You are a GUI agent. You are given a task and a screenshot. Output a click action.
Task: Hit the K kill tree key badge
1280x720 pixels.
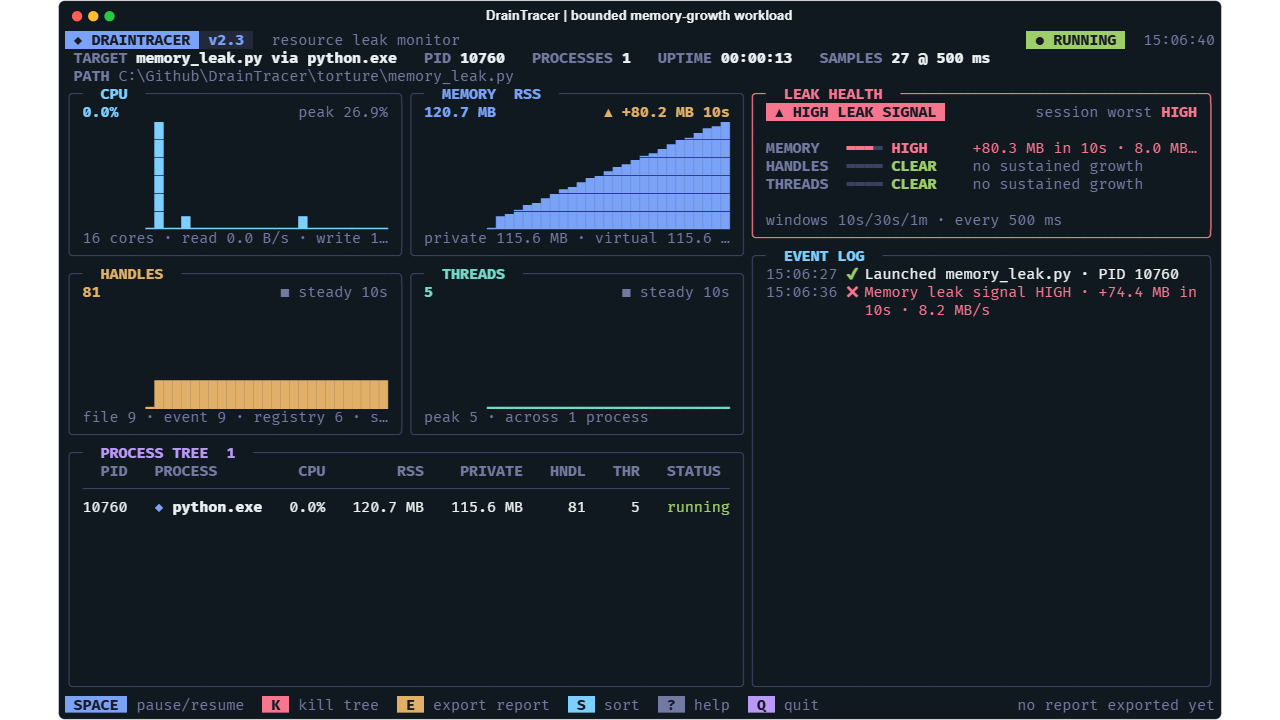click(275, 705)
